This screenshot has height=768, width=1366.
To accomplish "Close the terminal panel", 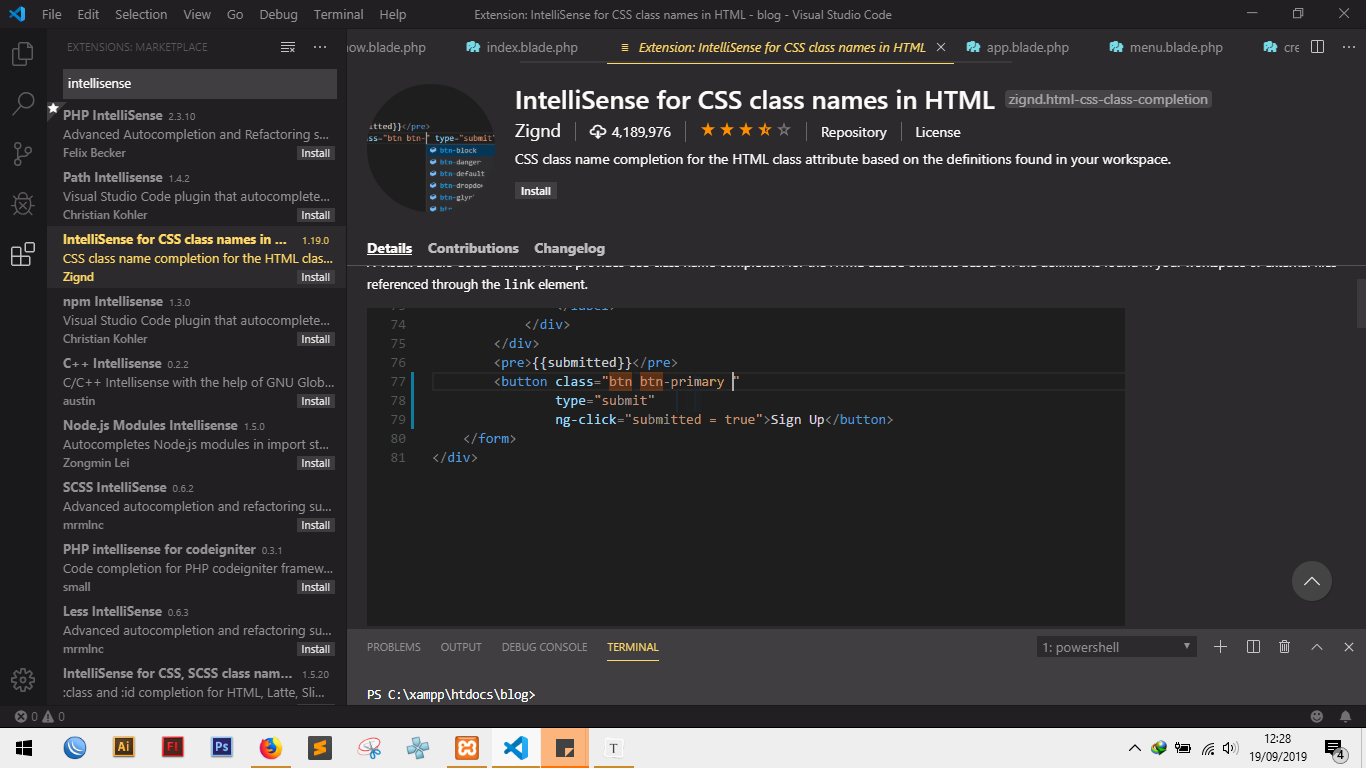I will click(x=1349, y=647).
